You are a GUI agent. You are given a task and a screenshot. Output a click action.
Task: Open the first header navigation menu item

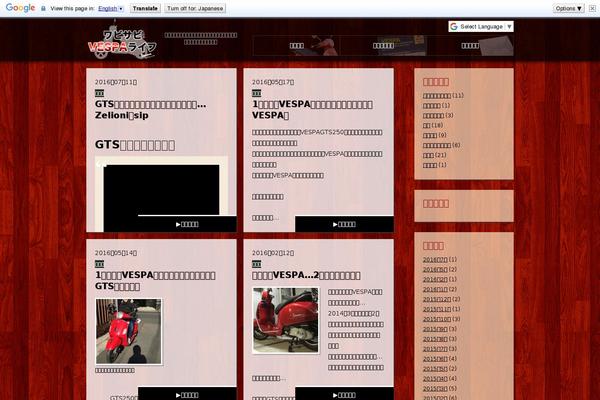296,46
